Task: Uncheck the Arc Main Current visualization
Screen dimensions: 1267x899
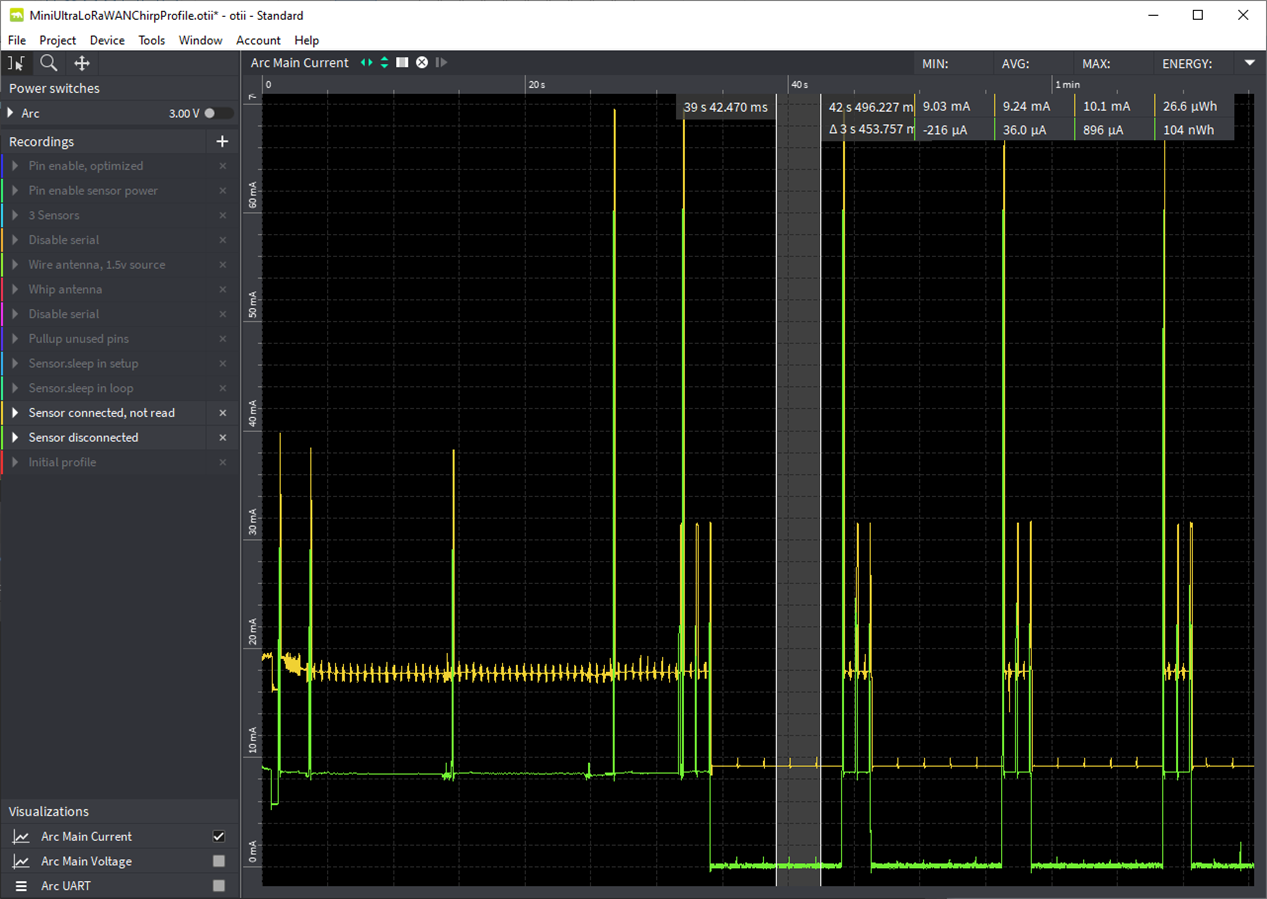Action: point(219,837)
